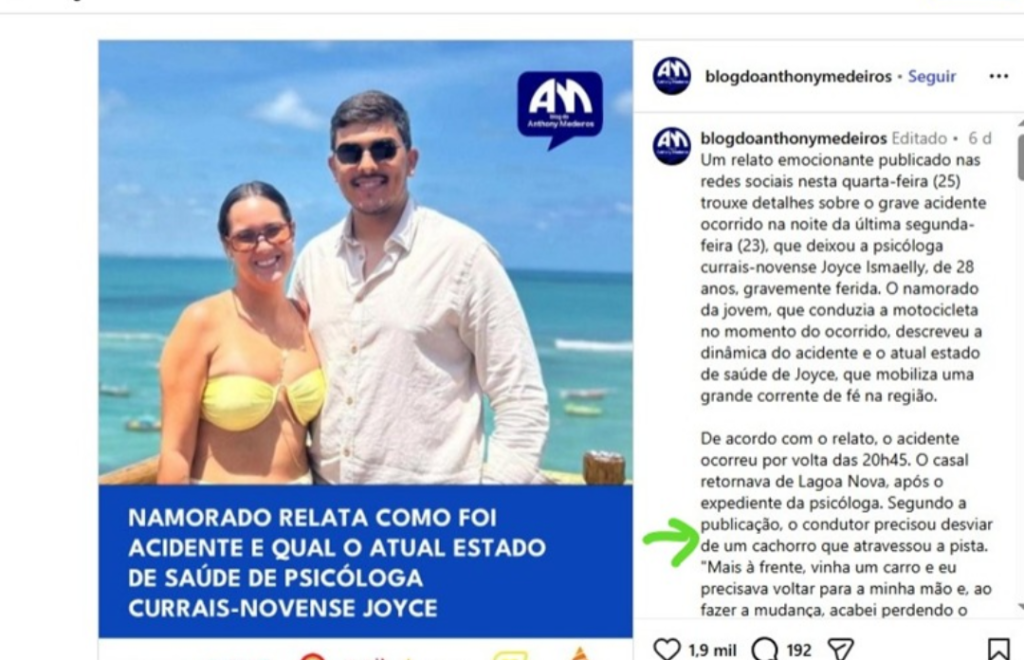Click the 6 d post timestamp
The width and height of the screenshot is (1024, 660).
(980, 138)
